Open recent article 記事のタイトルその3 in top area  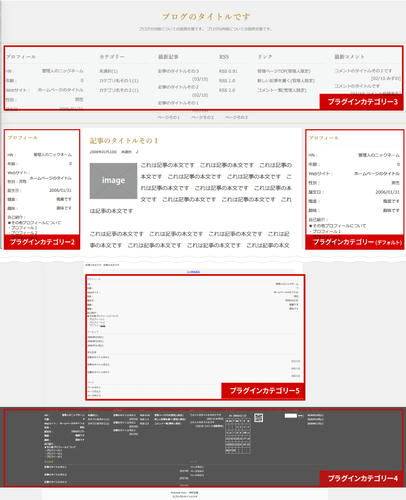tap(178, 71)
